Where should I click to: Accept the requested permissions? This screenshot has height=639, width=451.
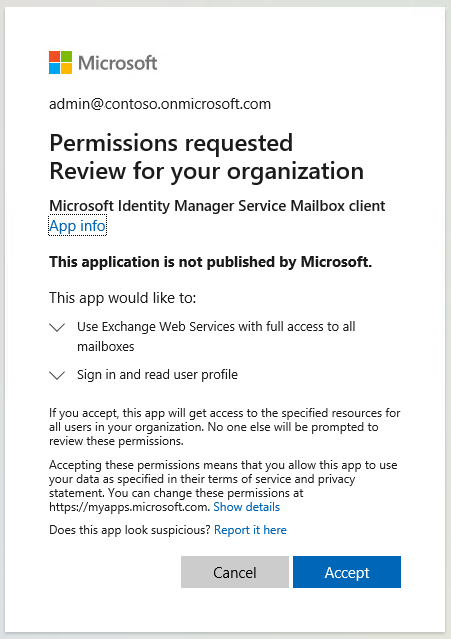click(347, 572)
